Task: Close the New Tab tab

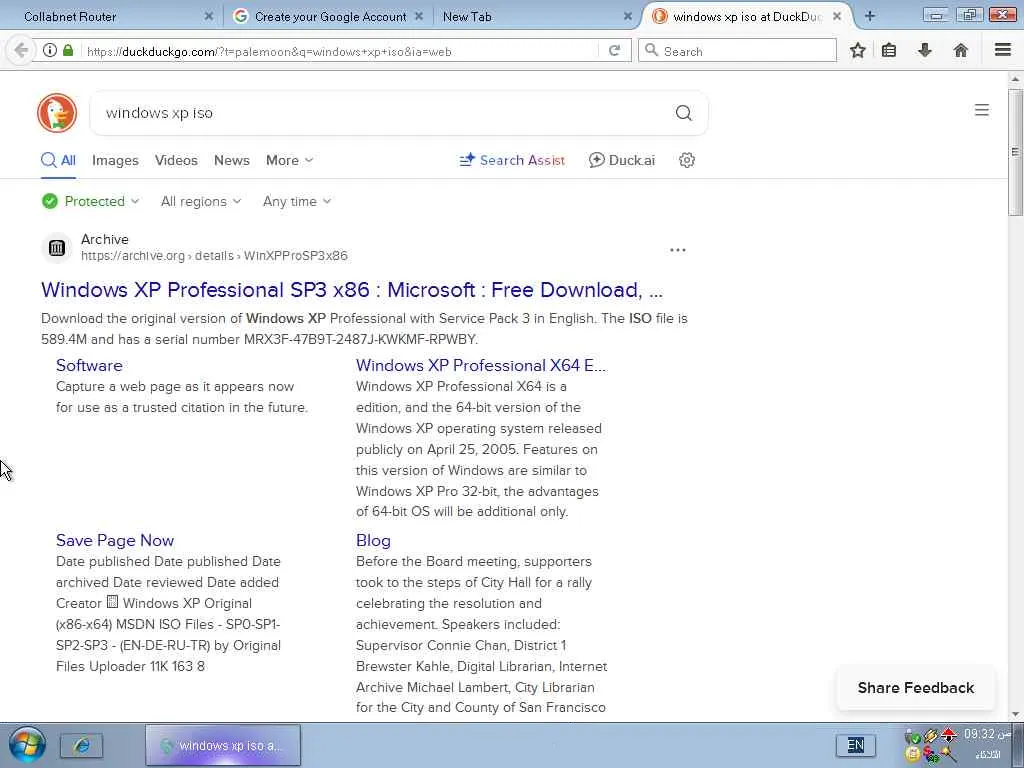Action: coord(628,16)
